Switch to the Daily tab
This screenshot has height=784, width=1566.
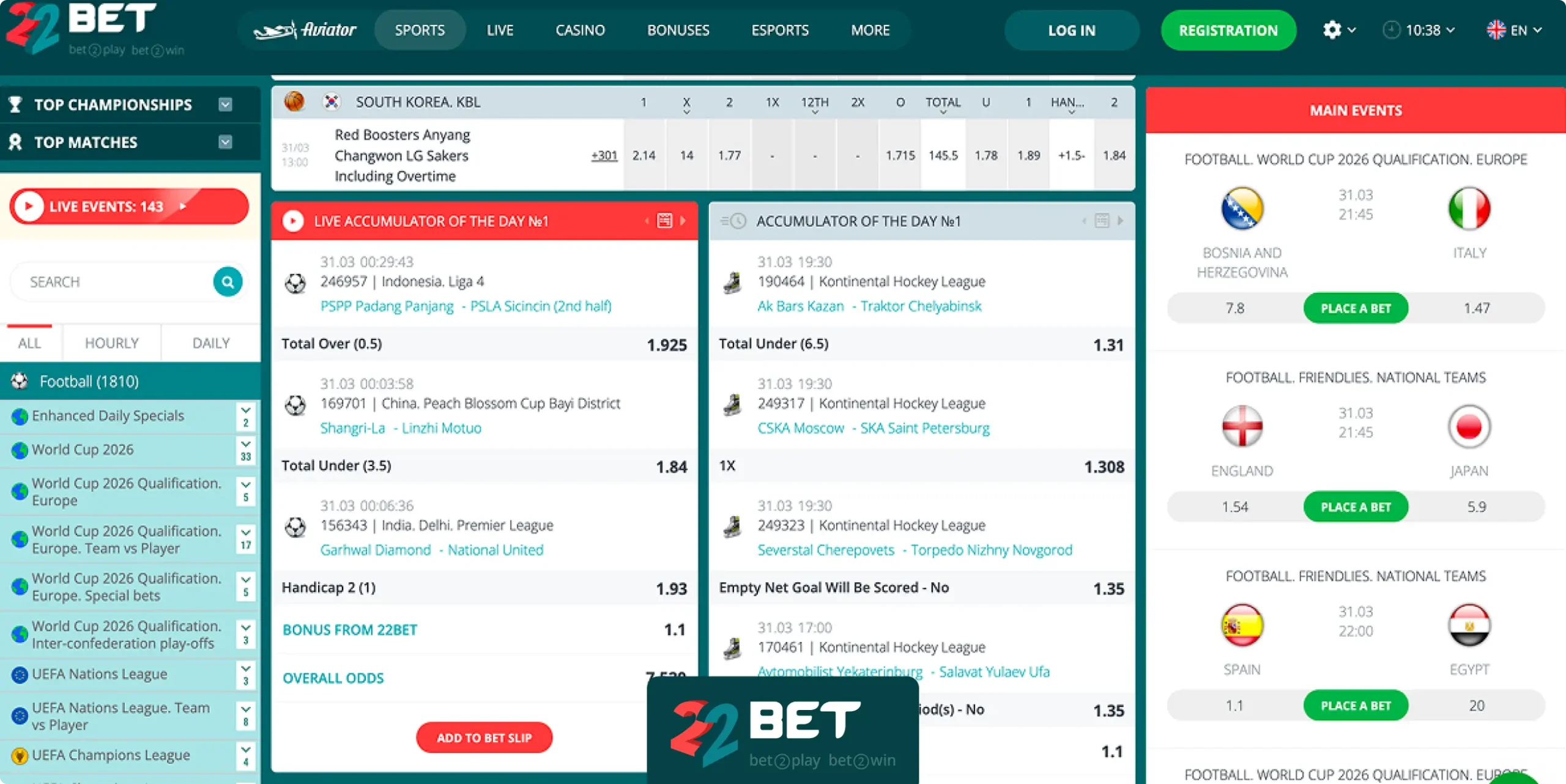[211, 343]
